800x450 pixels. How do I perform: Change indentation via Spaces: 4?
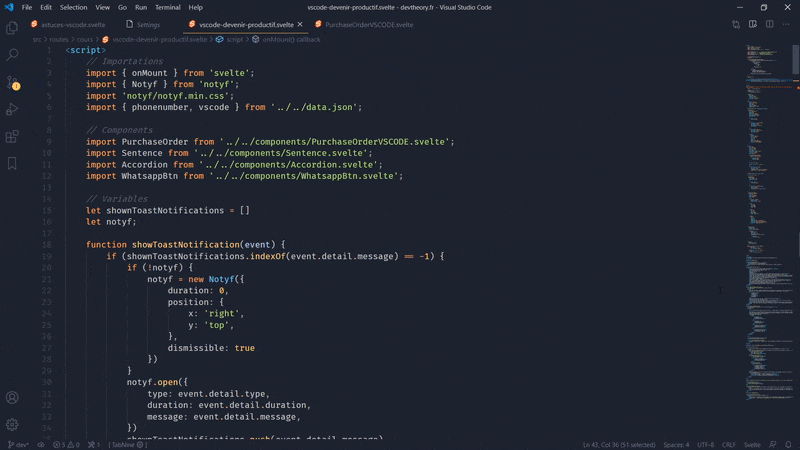tap(676, 445)
